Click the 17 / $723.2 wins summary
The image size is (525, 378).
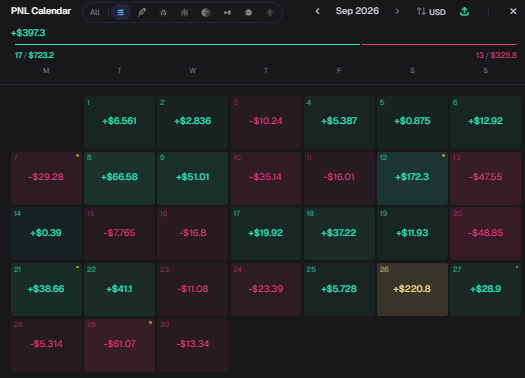pos(34,55)
